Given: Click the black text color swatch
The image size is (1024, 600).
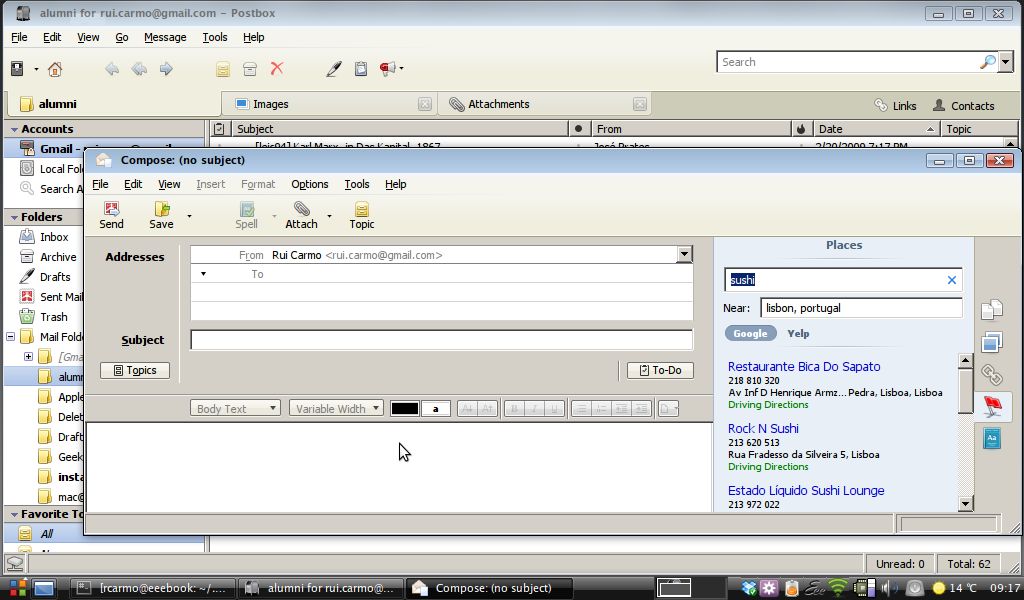Looking at the screenshot, I should pyautogui.click(x=404, y=408).
